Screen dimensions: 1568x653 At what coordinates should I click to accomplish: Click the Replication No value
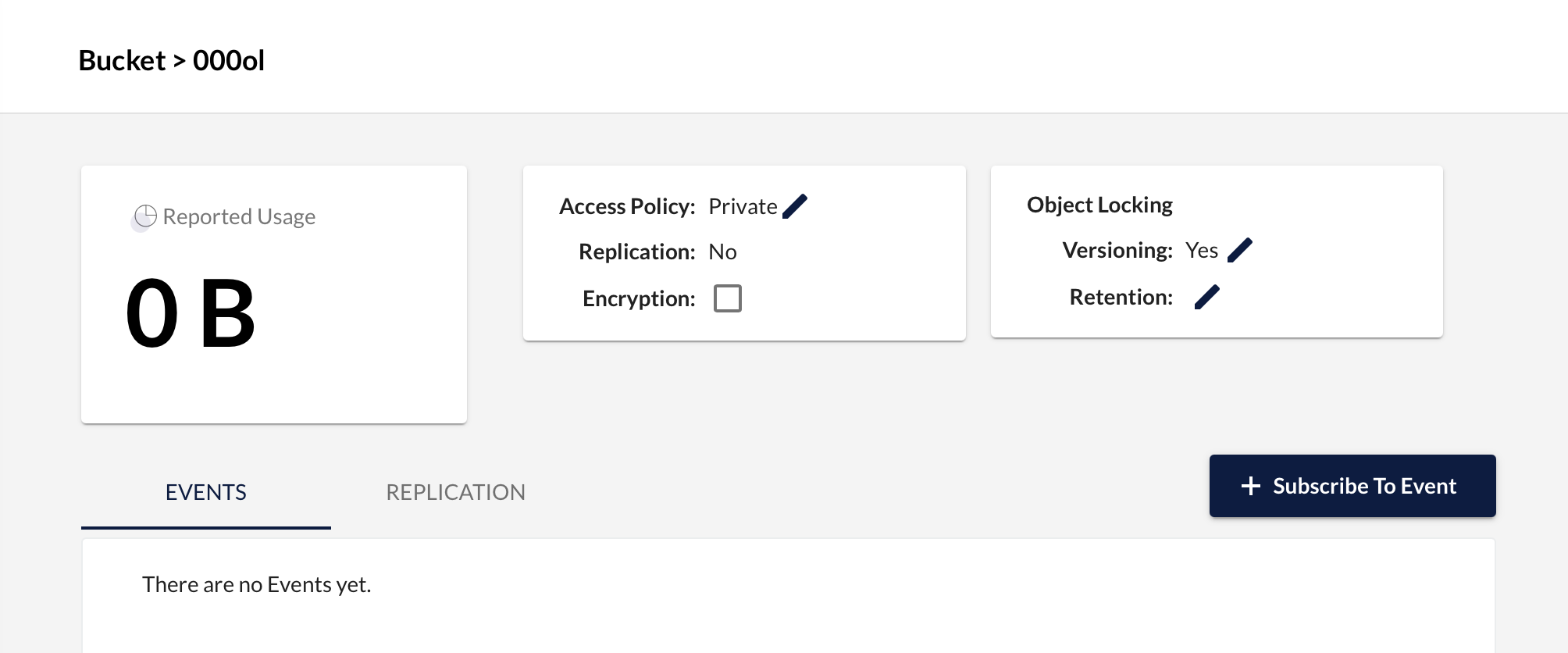pos(722,252)
